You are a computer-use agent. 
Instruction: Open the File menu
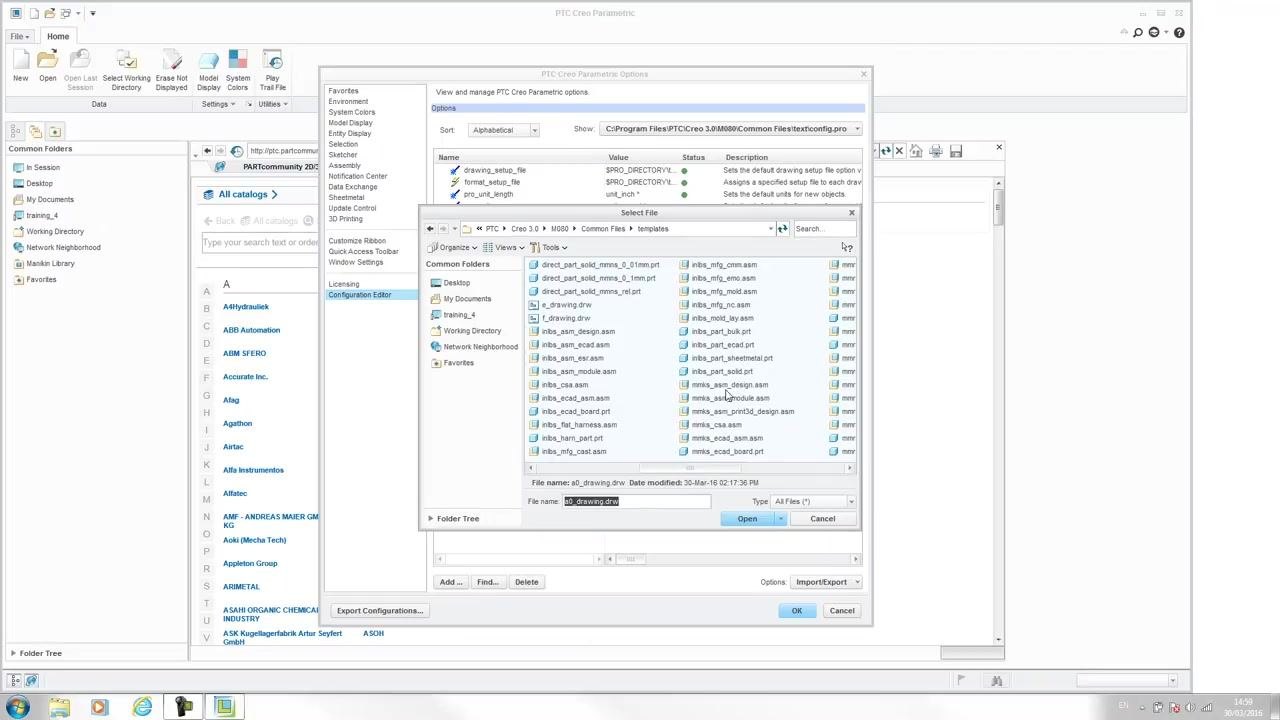(19, 36)
